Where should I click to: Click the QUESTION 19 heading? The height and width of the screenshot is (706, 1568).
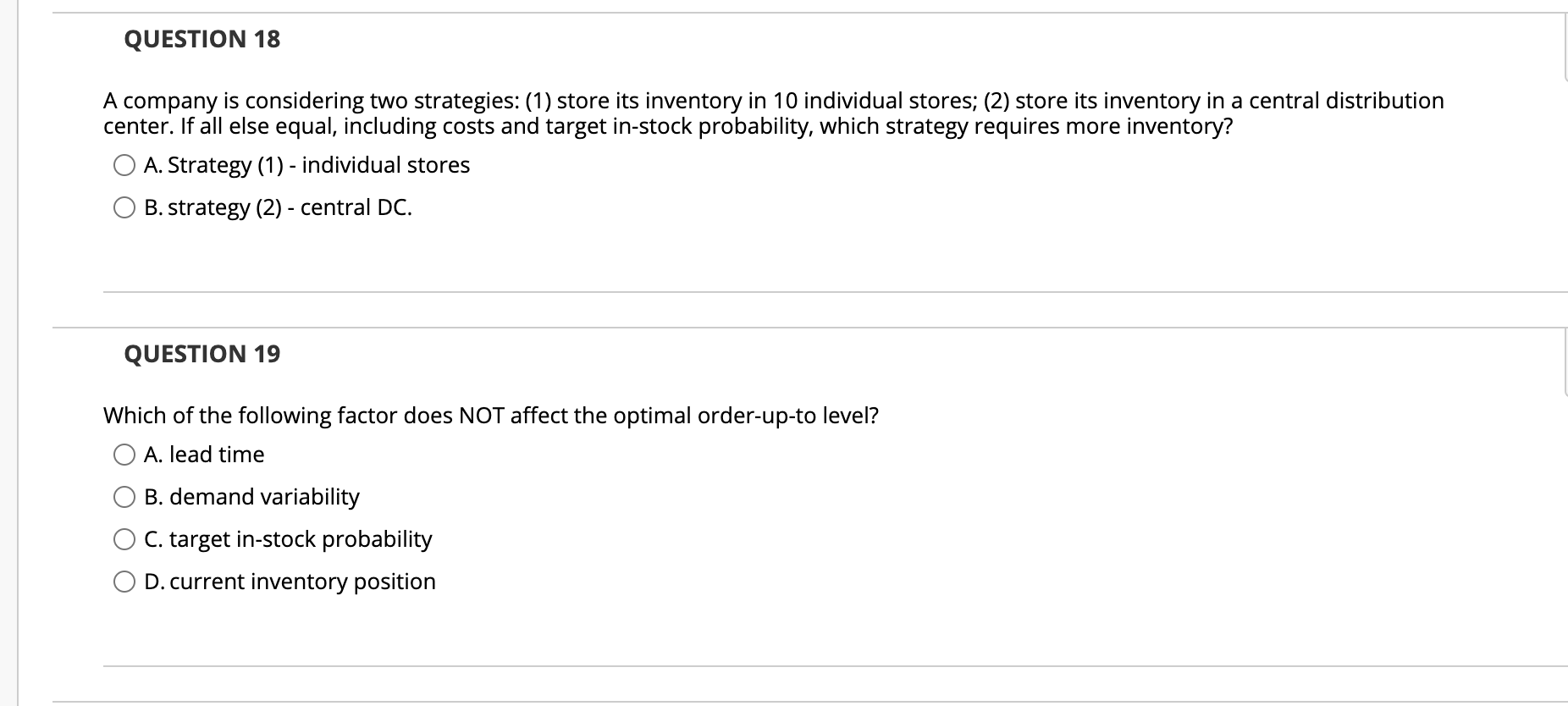click(202, 353)
